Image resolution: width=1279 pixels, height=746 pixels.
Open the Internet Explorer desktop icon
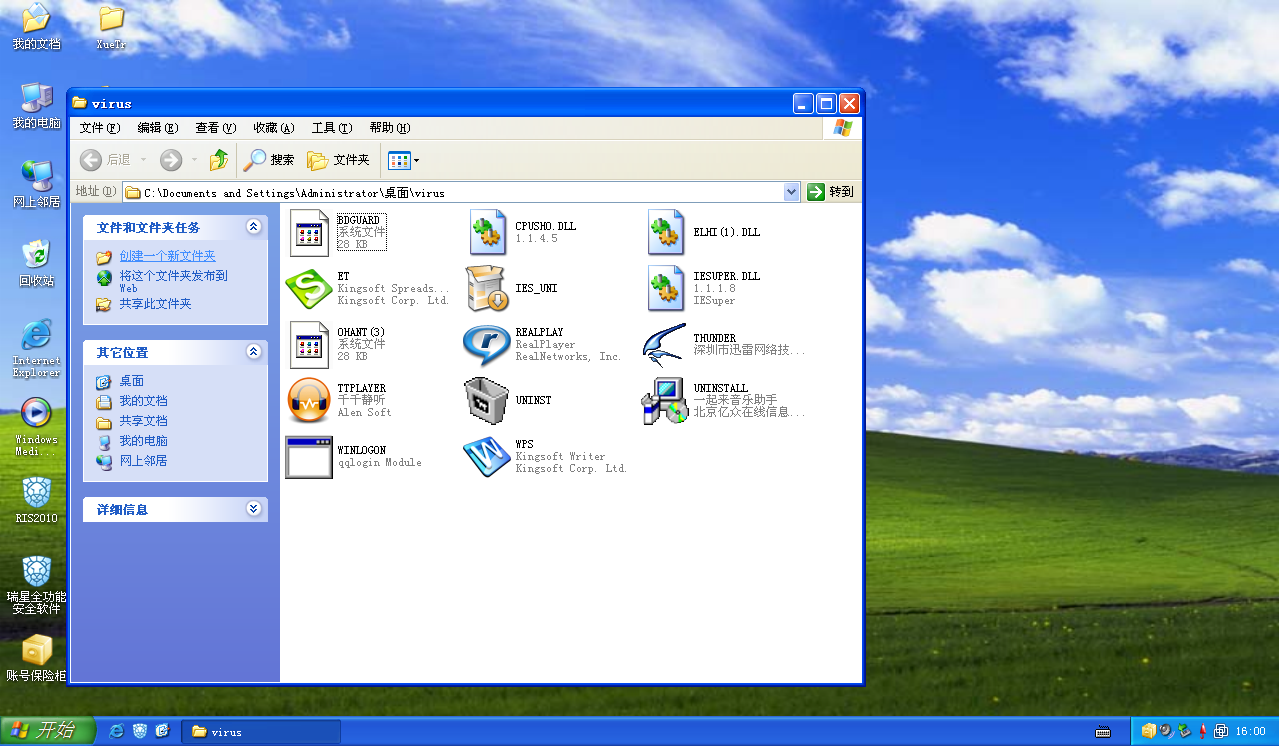[36, 337]
